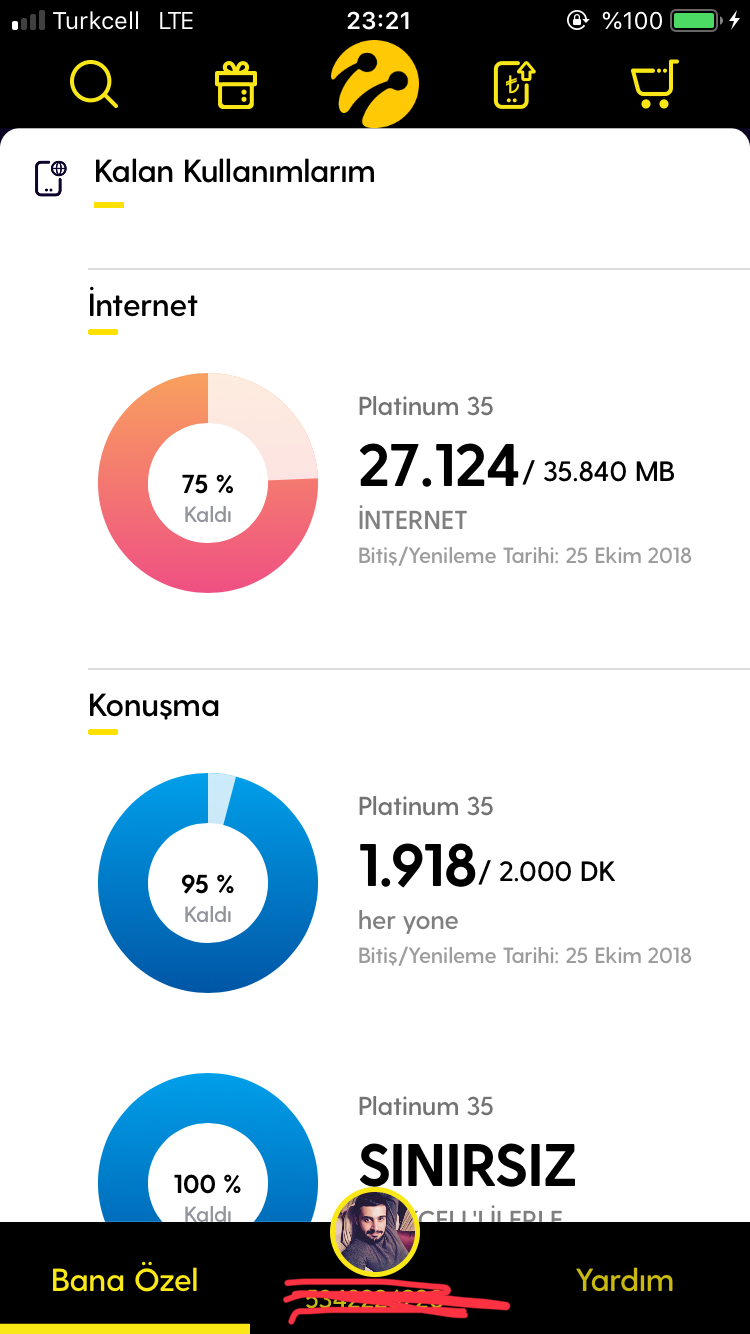Tap the rotation lock status icon

(x=577, y=20)
